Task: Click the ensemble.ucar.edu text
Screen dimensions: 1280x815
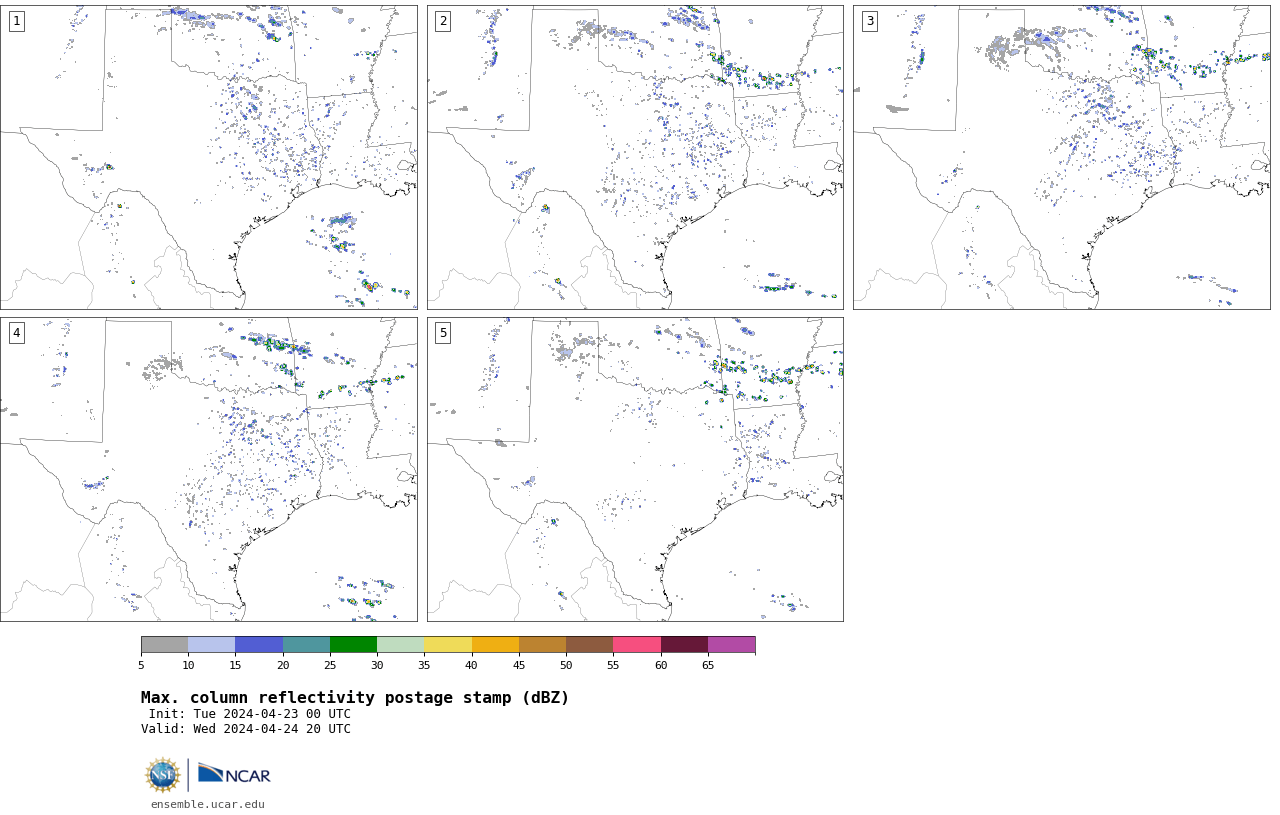Action: point(208,804)
